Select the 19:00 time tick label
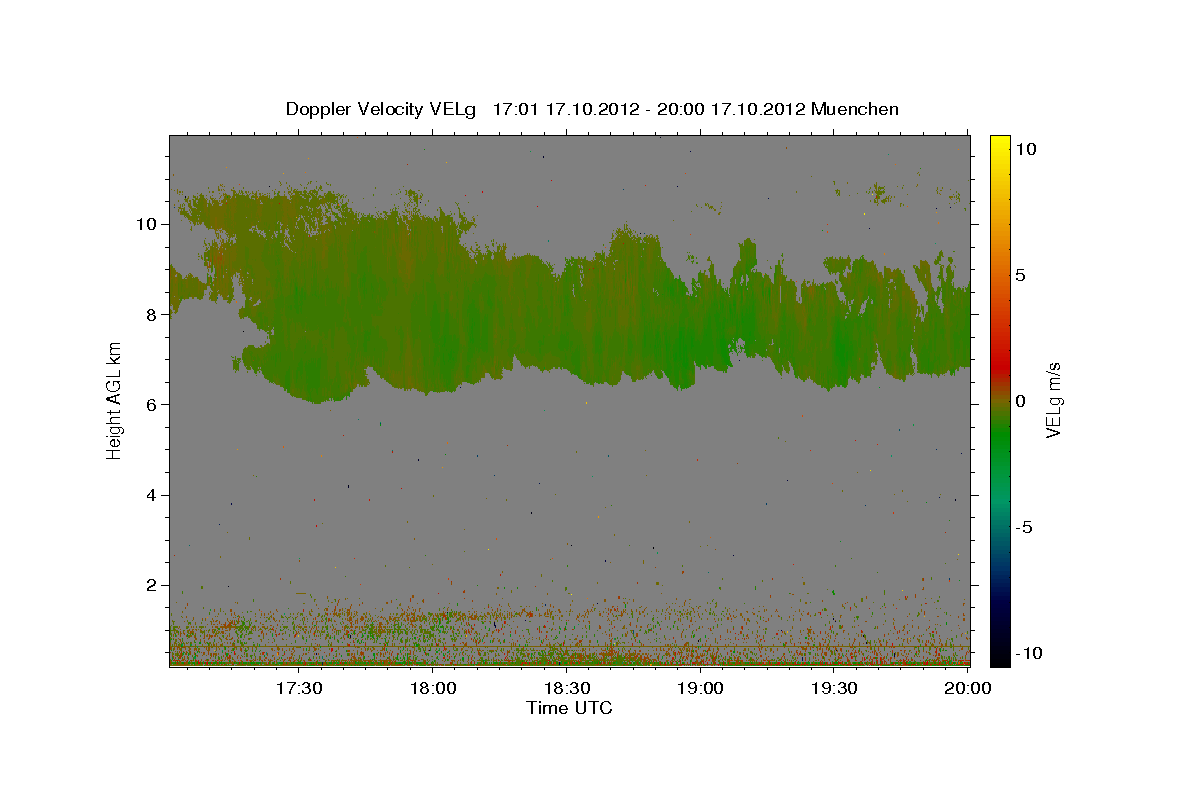This screenshot has height=800, width=1200. 700,688
